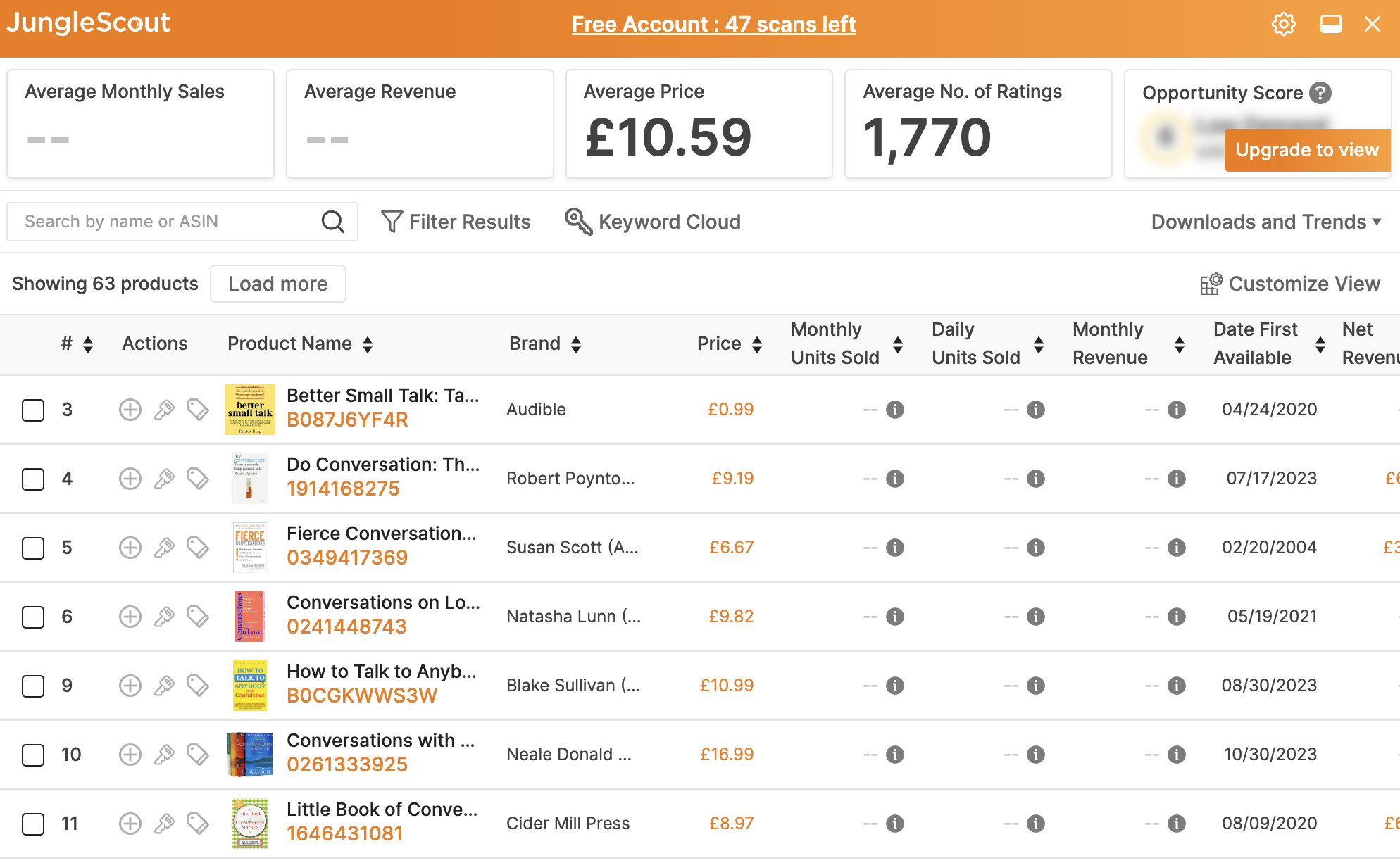Show monthly units info for Audible row
Screen dimensions: 1400x863
coord(895,410)
